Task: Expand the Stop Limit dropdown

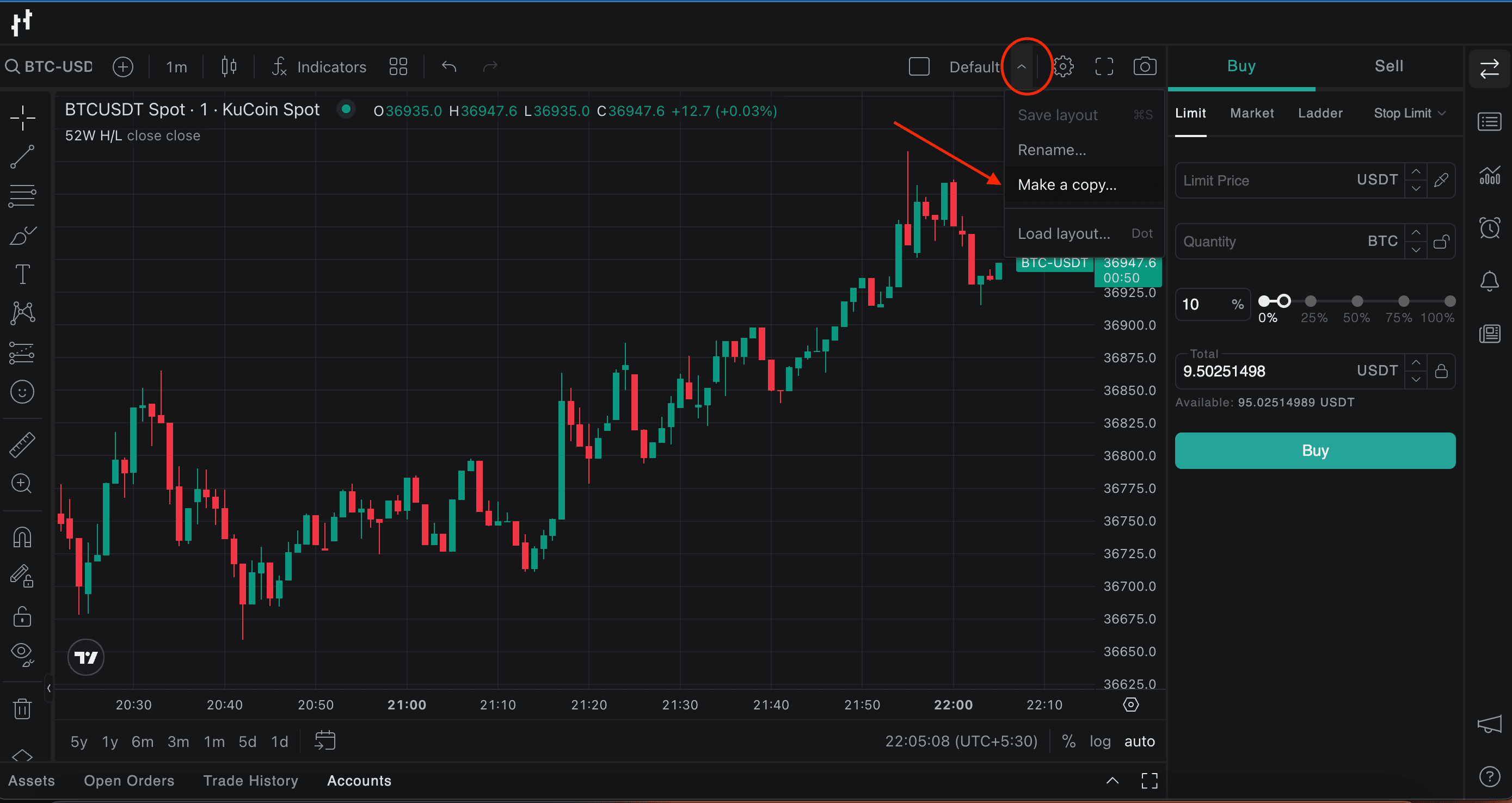Action: tap(1409, 113)
